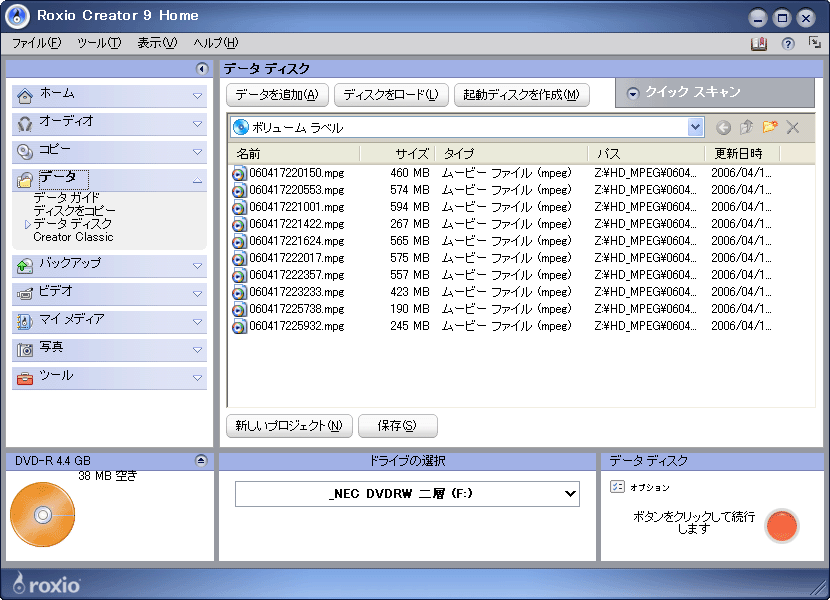Open the ツール(T) menu
The width and height of the screenshot is (830, 600).
pyautogui.click(x=99, y=43)
